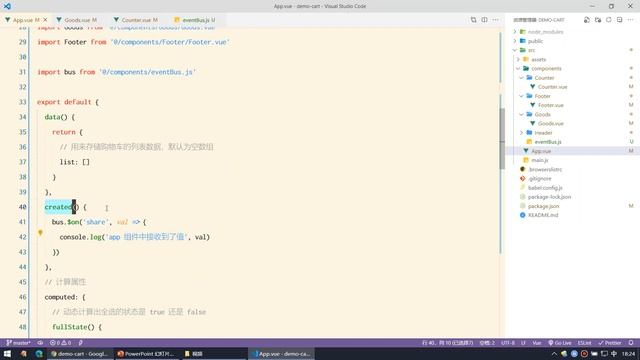This screenshot has height=360, width=640.
Task: Open the notifications bell in status bar
Action: 631,343
